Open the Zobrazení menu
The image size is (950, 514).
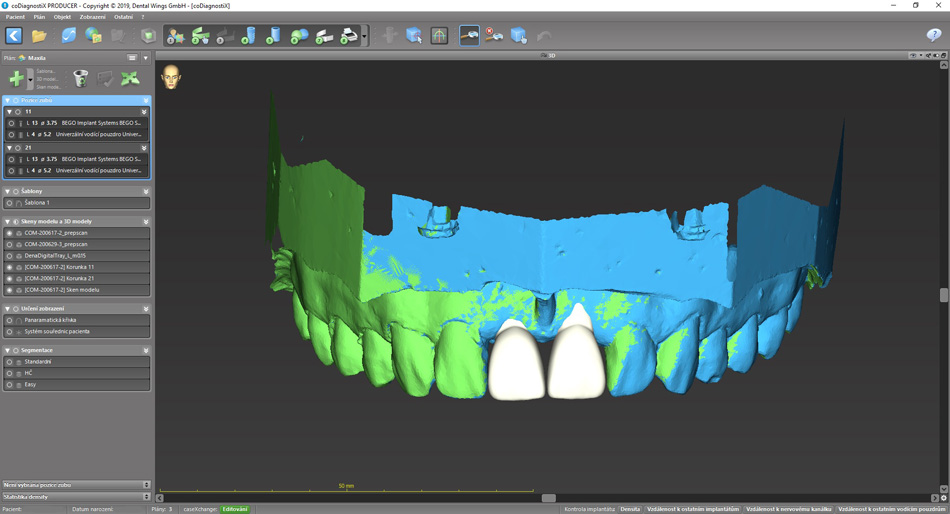(x=92, y=17)
